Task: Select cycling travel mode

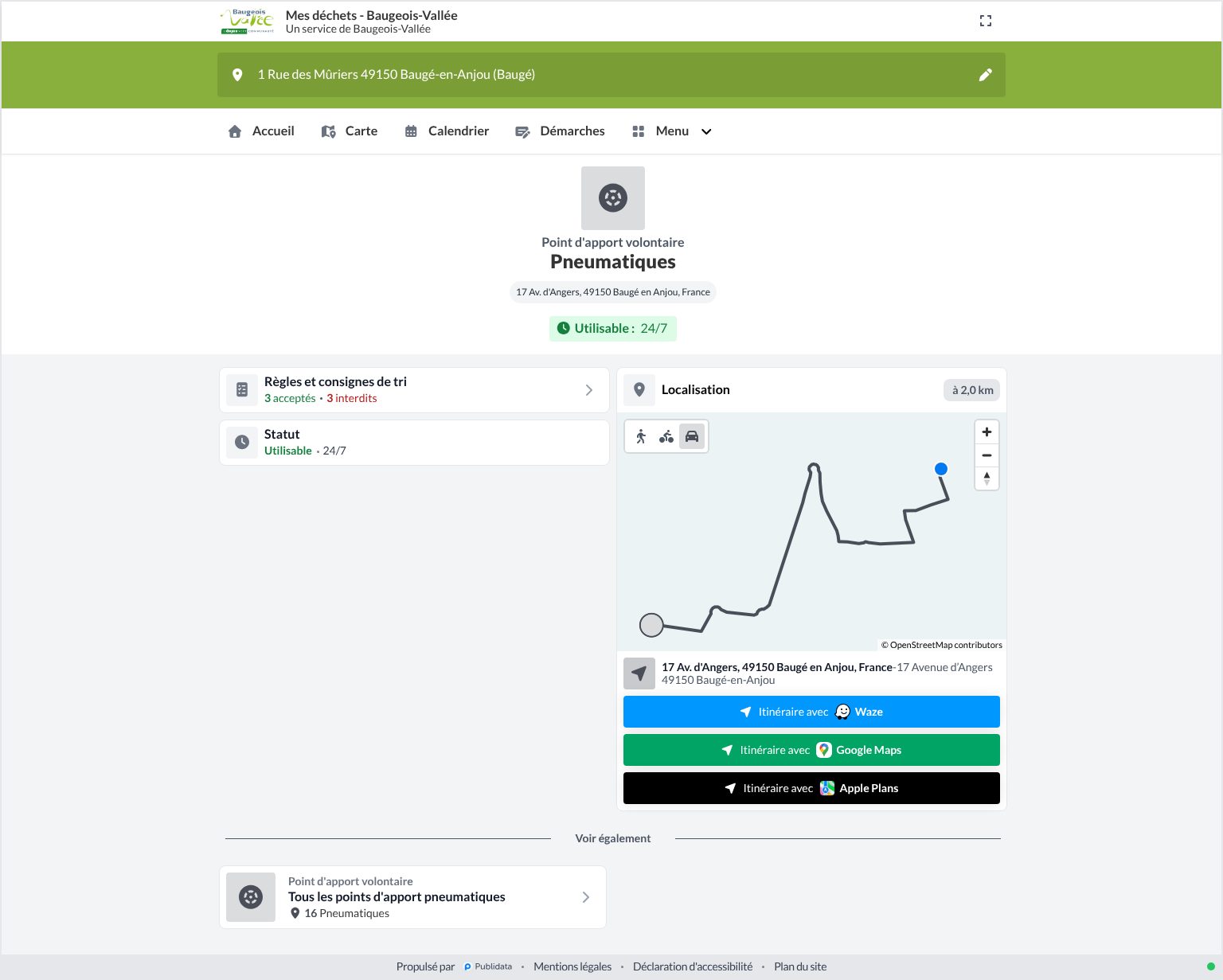Action: tap(666, 436)
